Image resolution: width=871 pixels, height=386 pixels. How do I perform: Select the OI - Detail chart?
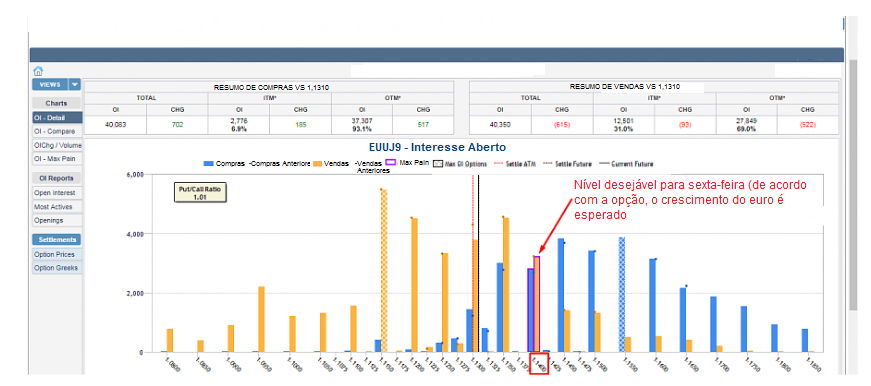pyautogui.click(x=57, y=118)
